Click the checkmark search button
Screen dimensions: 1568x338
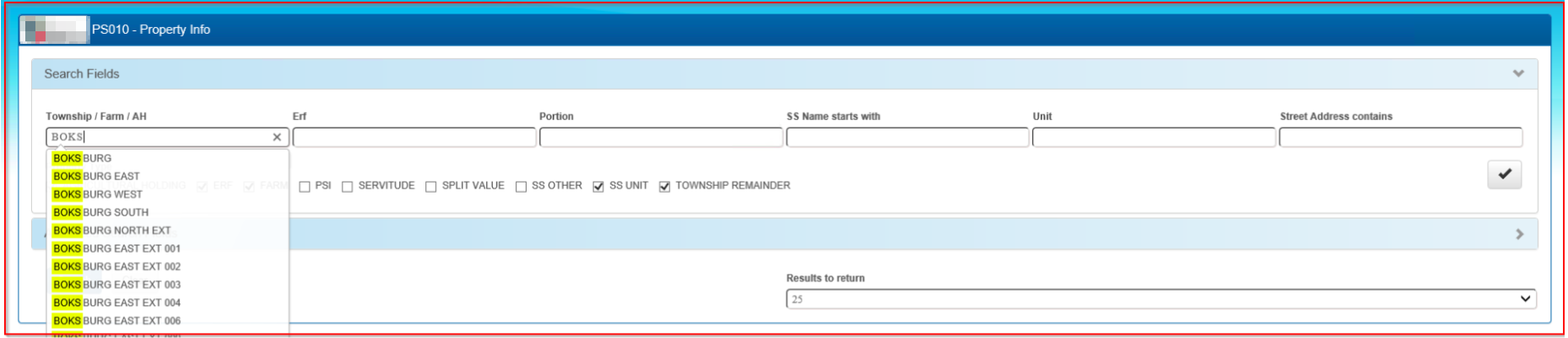(x=1504, y=174)
